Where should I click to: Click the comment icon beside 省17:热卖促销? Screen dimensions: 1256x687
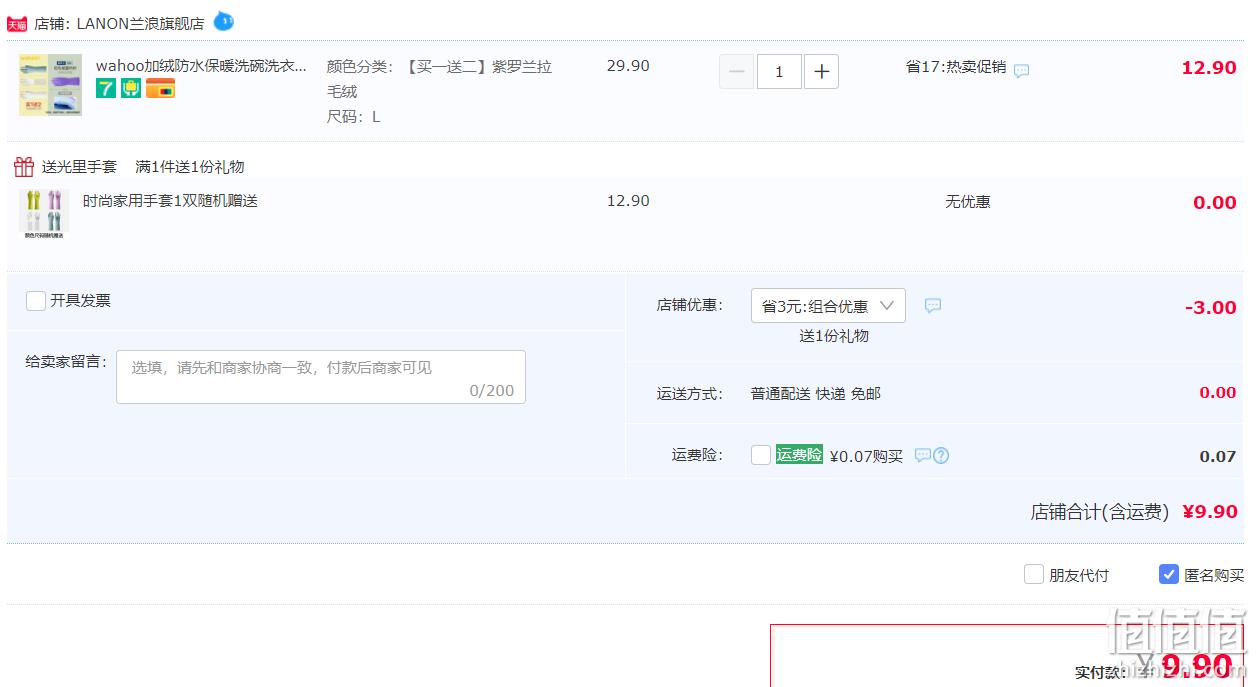(x=1021, y=71)
